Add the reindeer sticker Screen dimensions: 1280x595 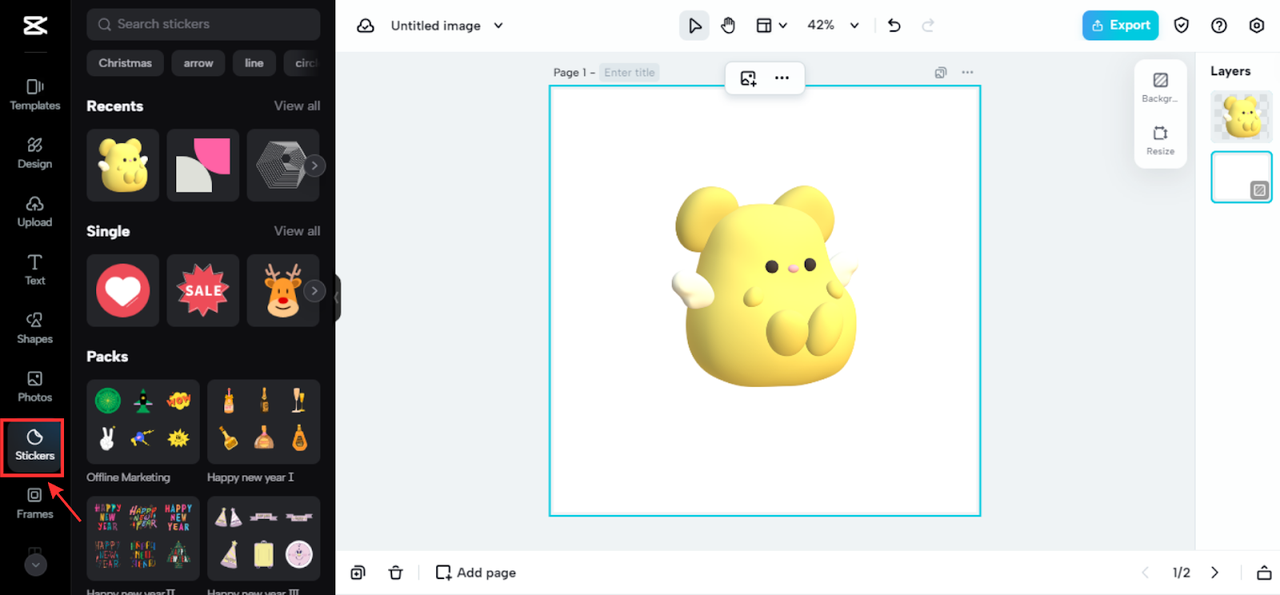pyautogui.click(x=280, y=290)
